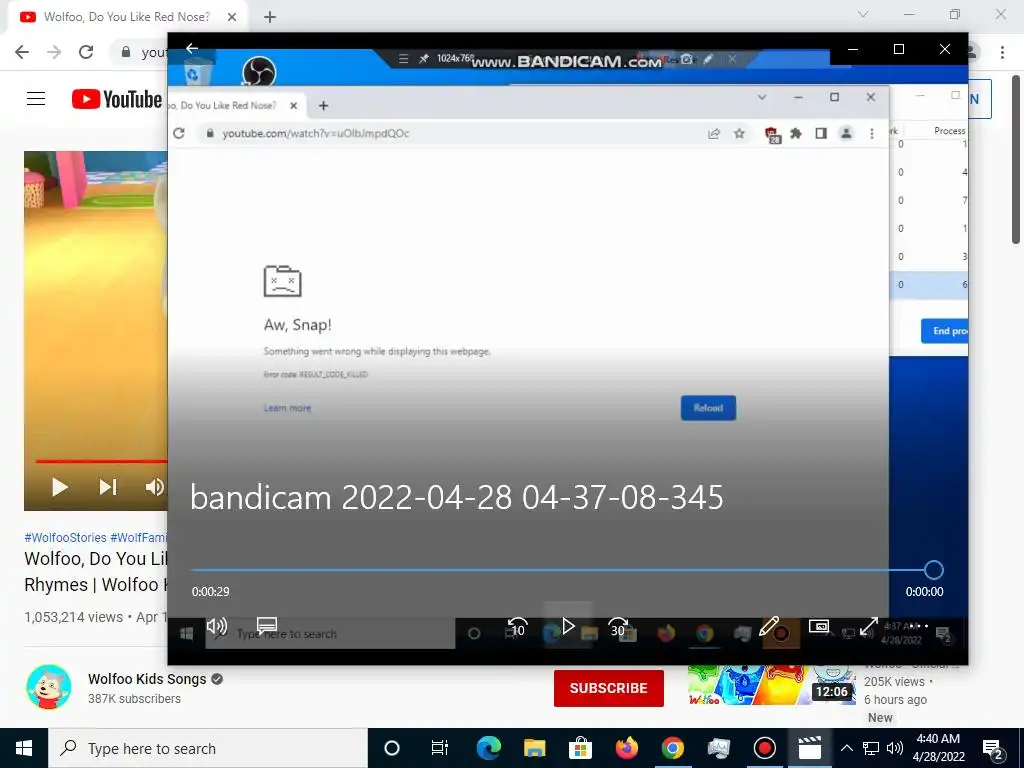Switch player to mini view
Screen dimensions: 1024x768
pyautogui.click(x=818, y=626)
